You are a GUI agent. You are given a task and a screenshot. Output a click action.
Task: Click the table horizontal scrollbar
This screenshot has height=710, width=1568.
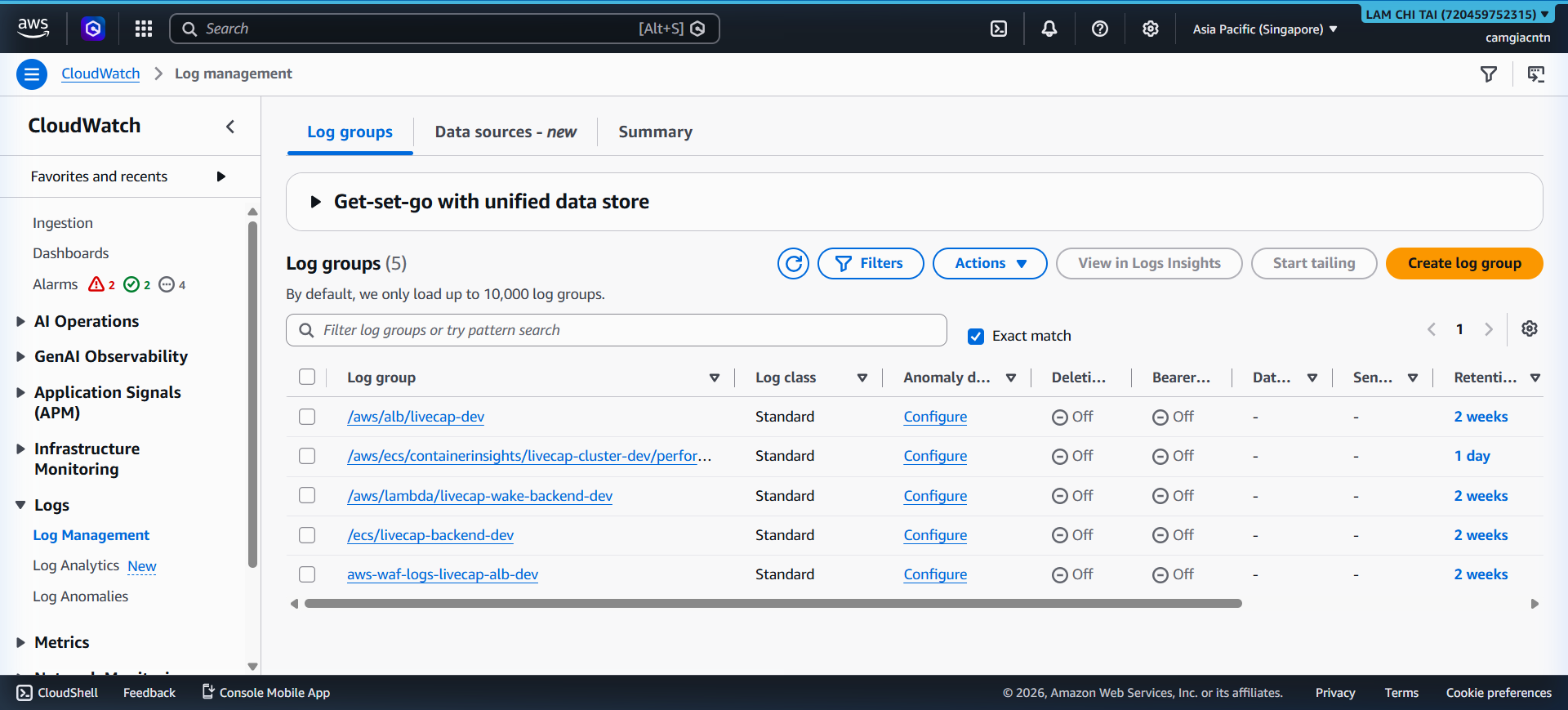pos(773,604)
